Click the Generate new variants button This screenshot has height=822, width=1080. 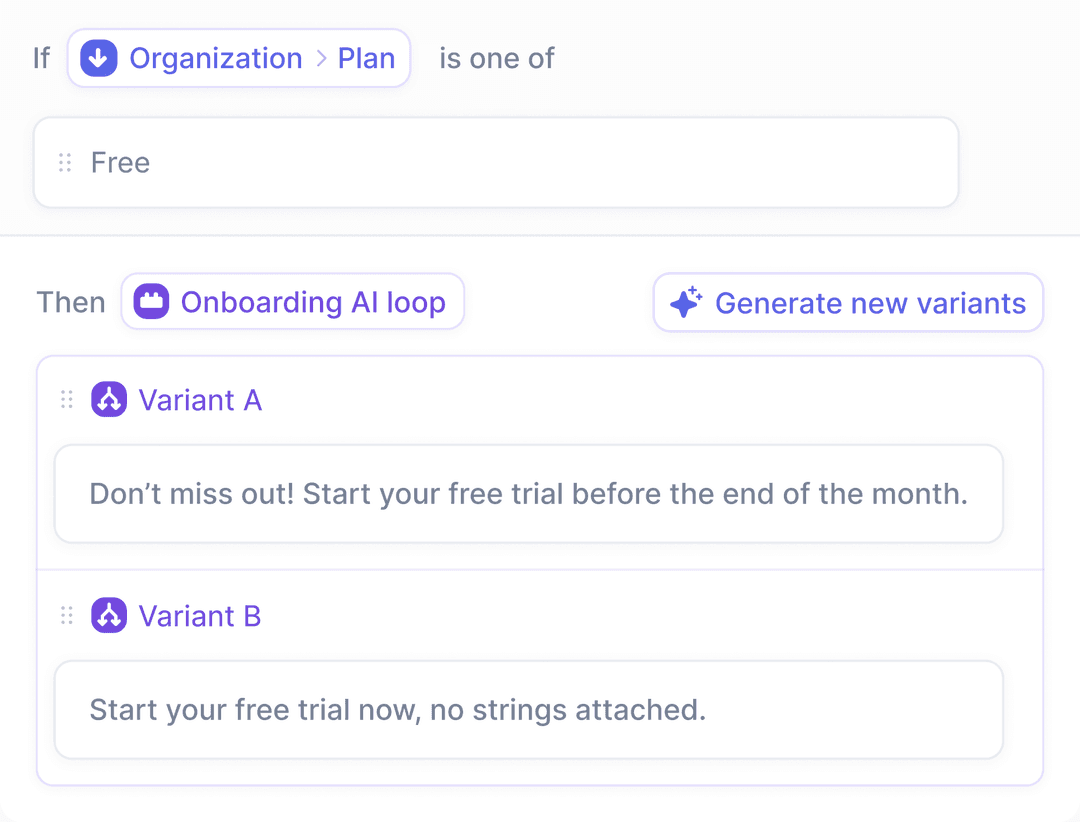point(847,302)
